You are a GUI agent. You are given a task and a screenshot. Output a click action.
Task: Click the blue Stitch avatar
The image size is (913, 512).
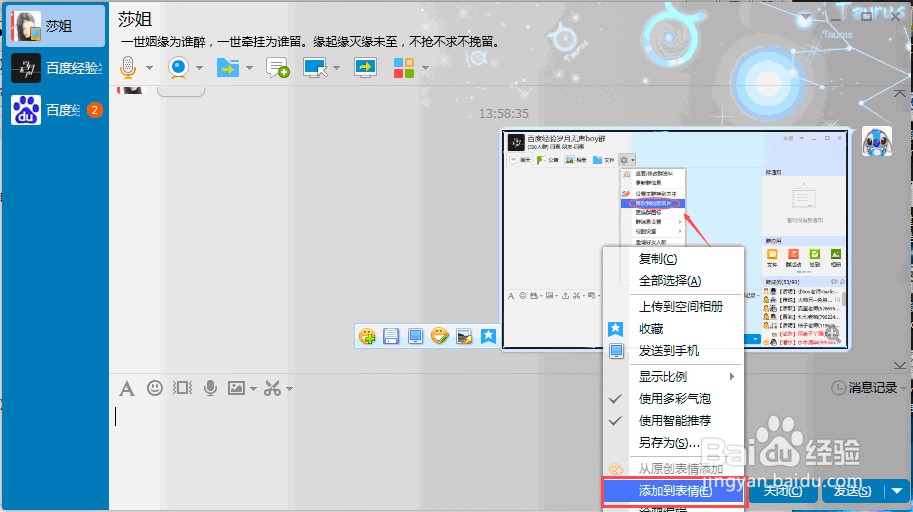click(877, 142)
